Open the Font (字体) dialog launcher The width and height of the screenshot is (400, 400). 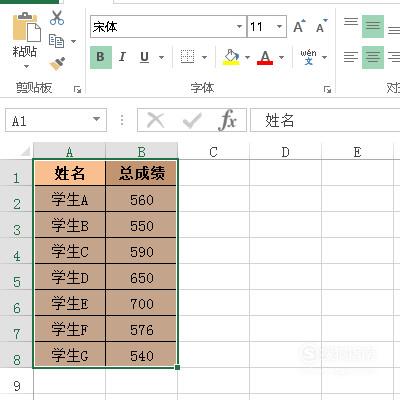(328, 89)
